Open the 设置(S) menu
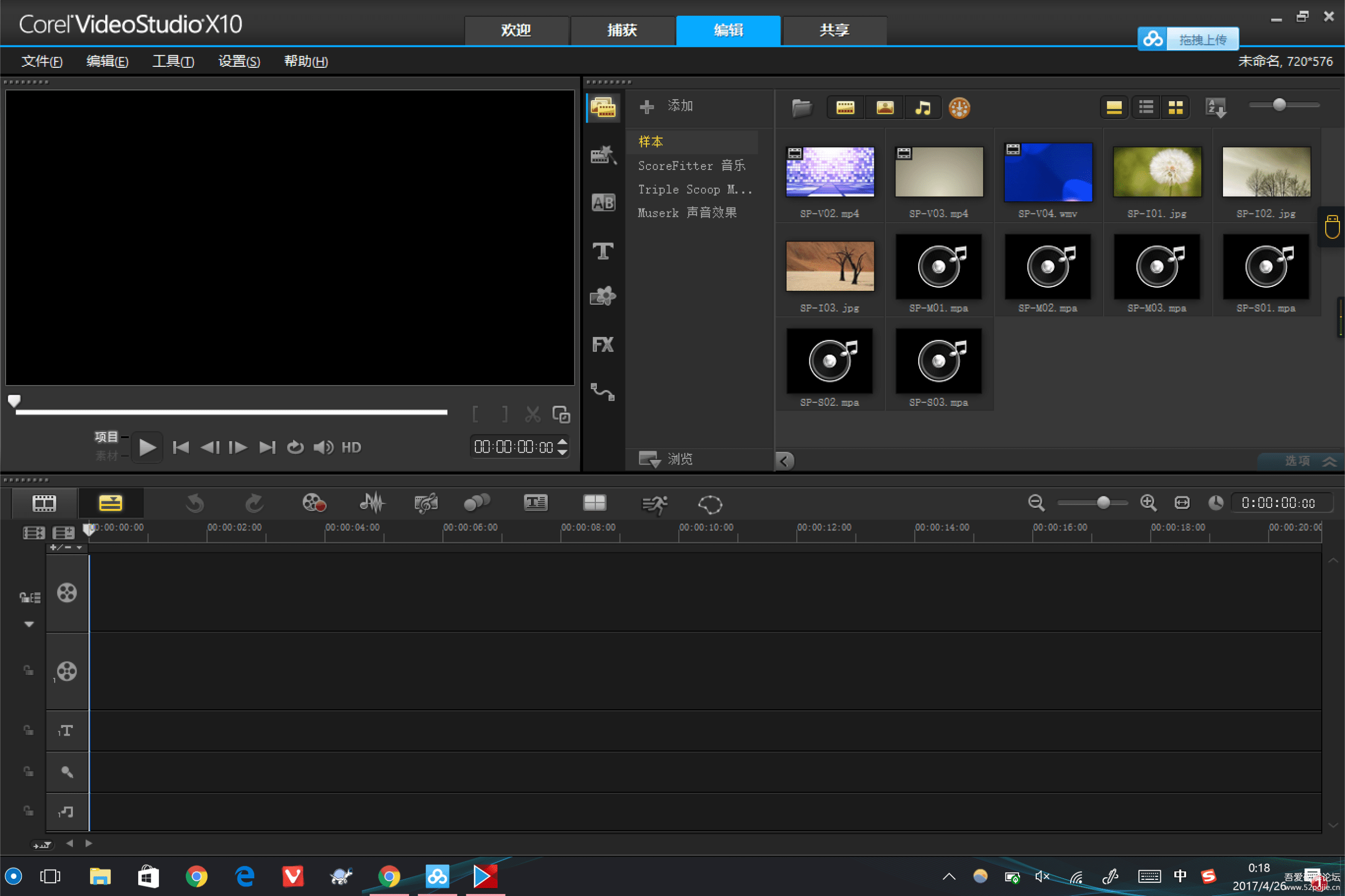This screenshot has width=1345, height=896. 239,61
